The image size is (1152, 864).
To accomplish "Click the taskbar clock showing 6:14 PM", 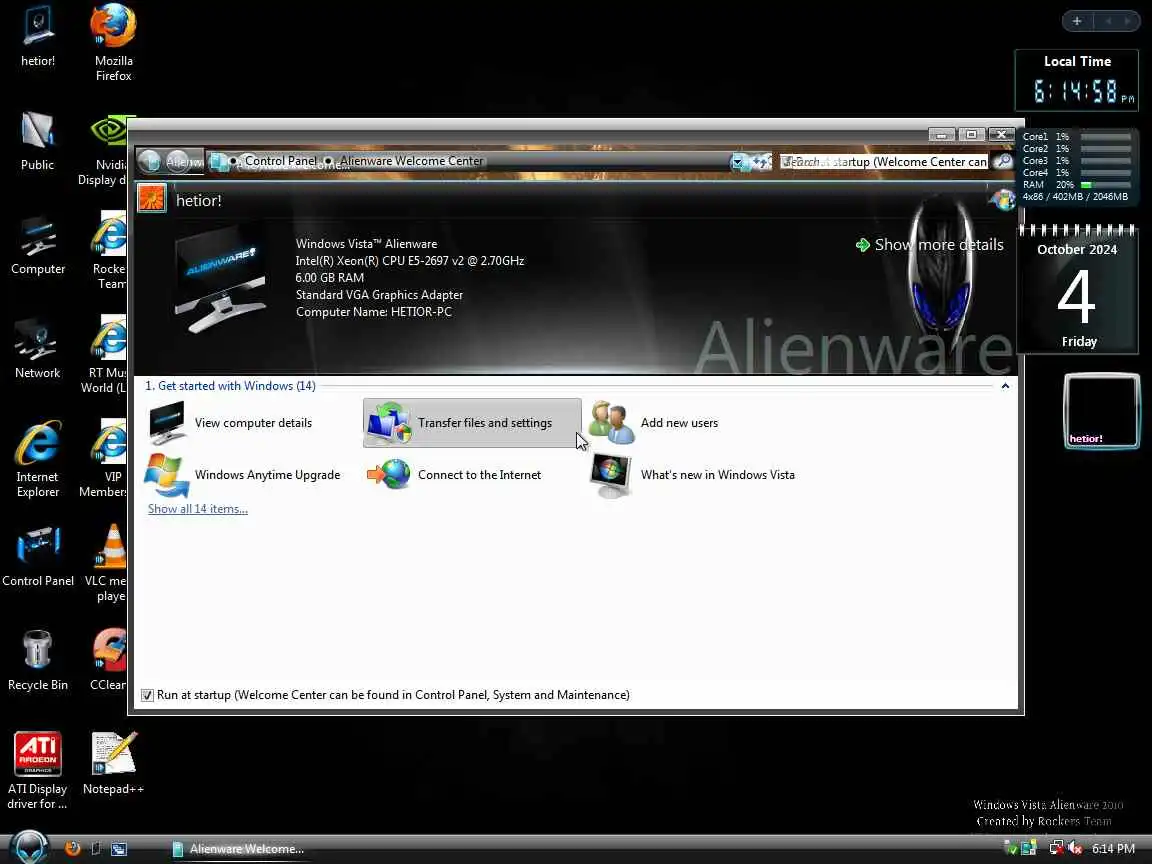I will pos(1113,849).
